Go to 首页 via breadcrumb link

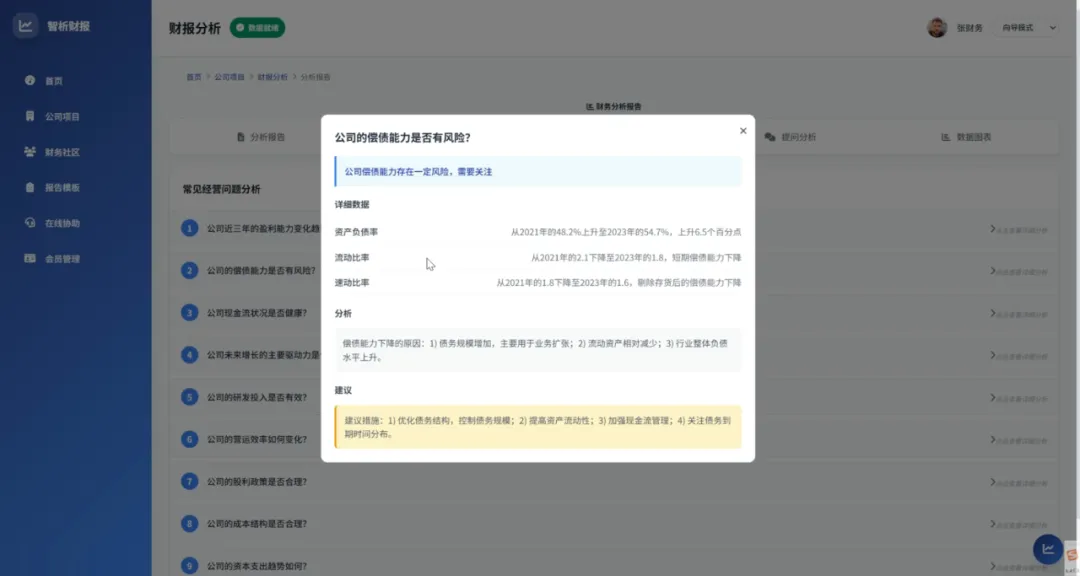[x=194, y=77]
